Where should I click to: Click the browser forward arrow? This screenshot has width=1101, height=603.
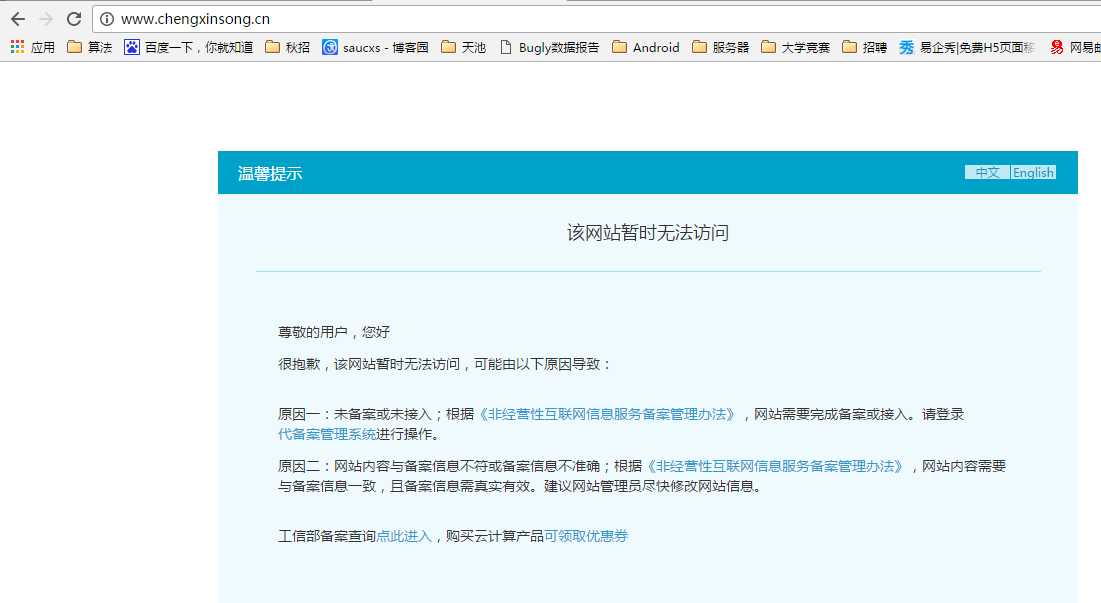(46, 19)
